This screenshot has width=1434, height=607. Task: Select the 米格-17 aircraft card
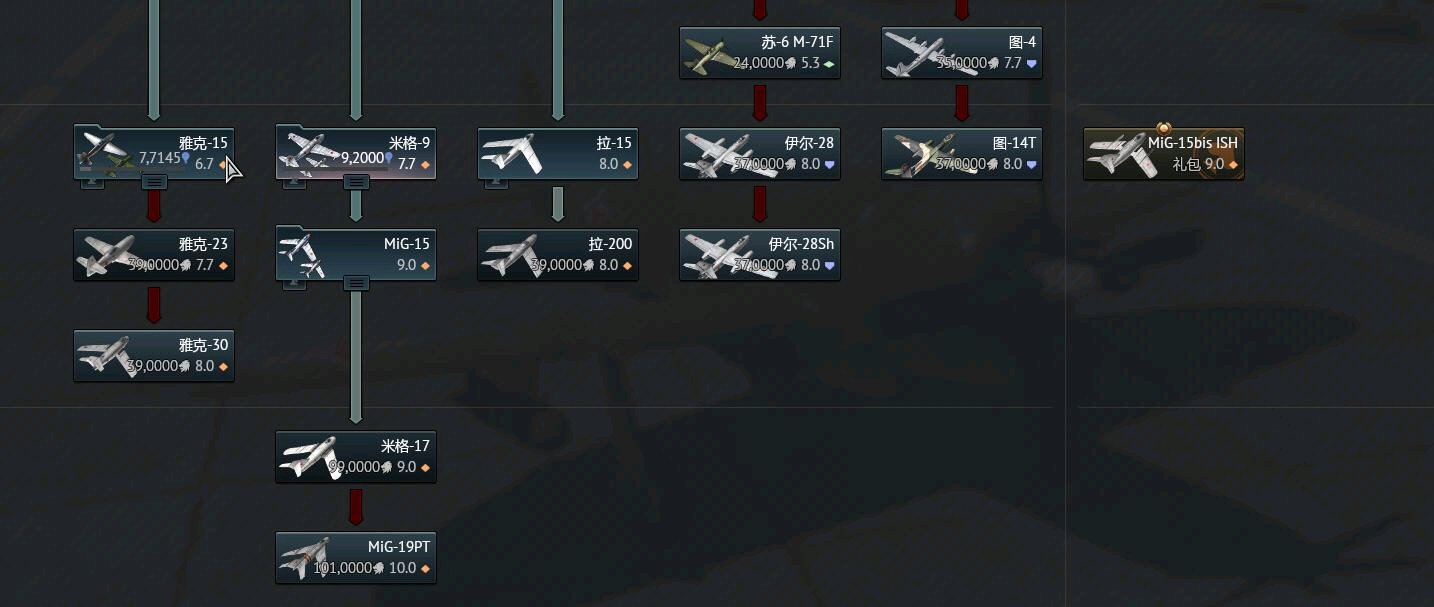[356, 457]
